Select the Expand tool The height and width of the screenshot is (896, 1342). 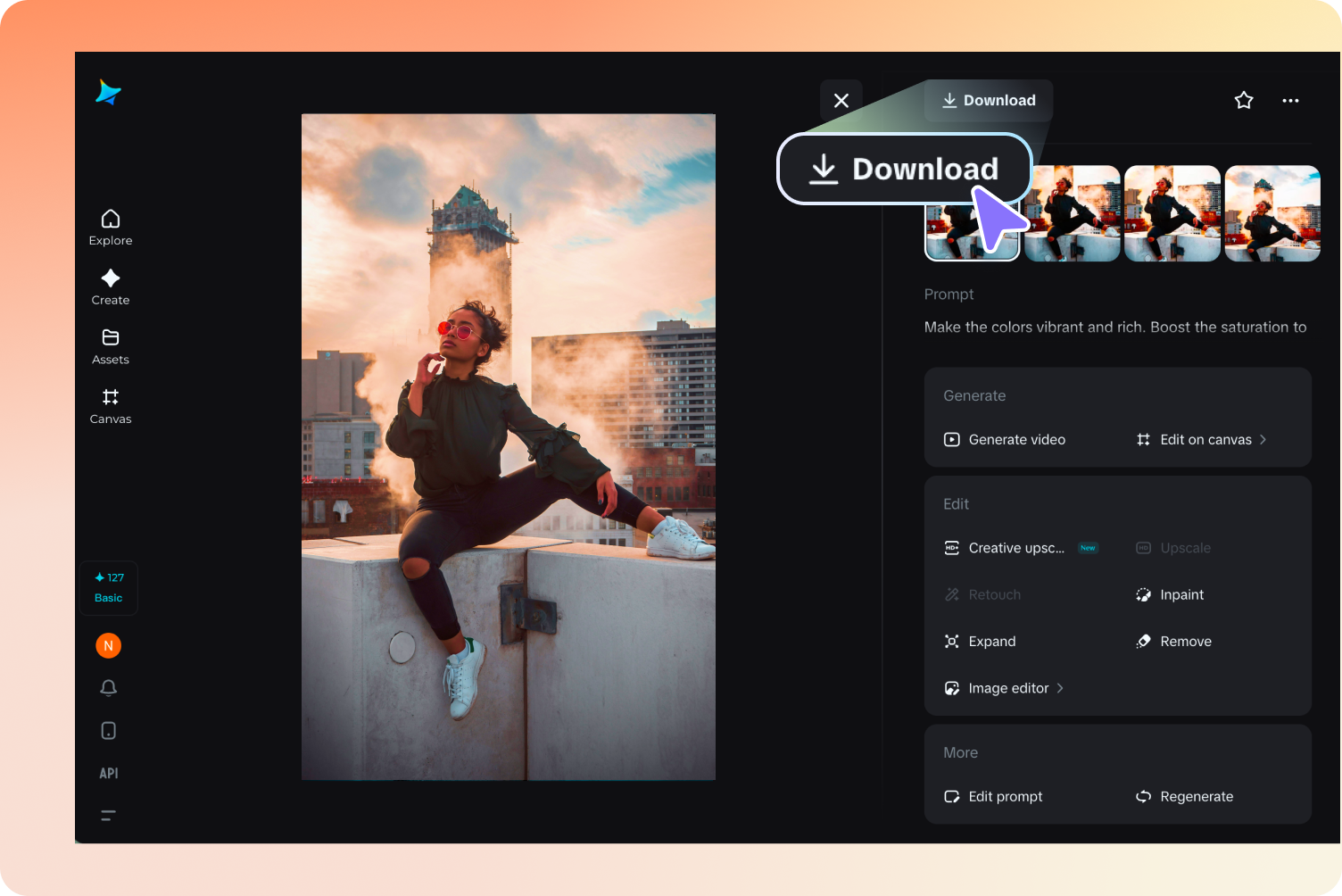pyautogui.click(x=991, y=641)
